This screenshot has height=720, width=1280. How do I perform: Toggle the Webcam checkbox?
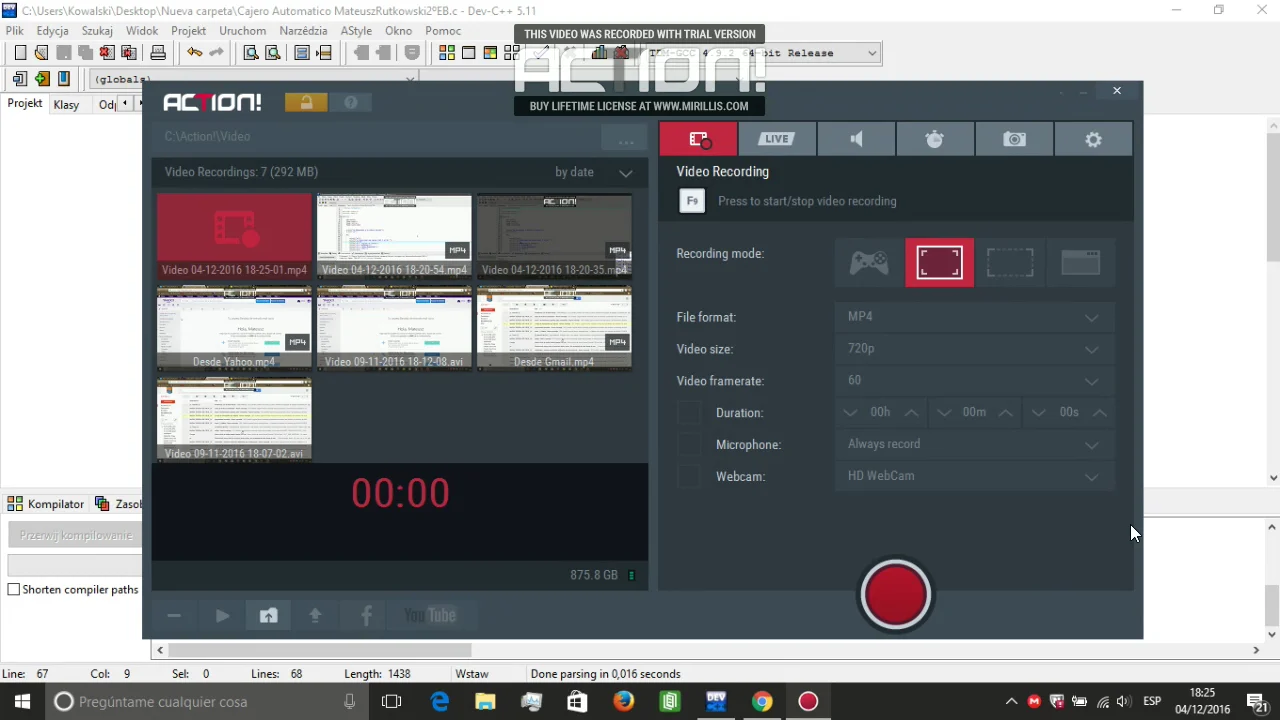tap(689, 477)
